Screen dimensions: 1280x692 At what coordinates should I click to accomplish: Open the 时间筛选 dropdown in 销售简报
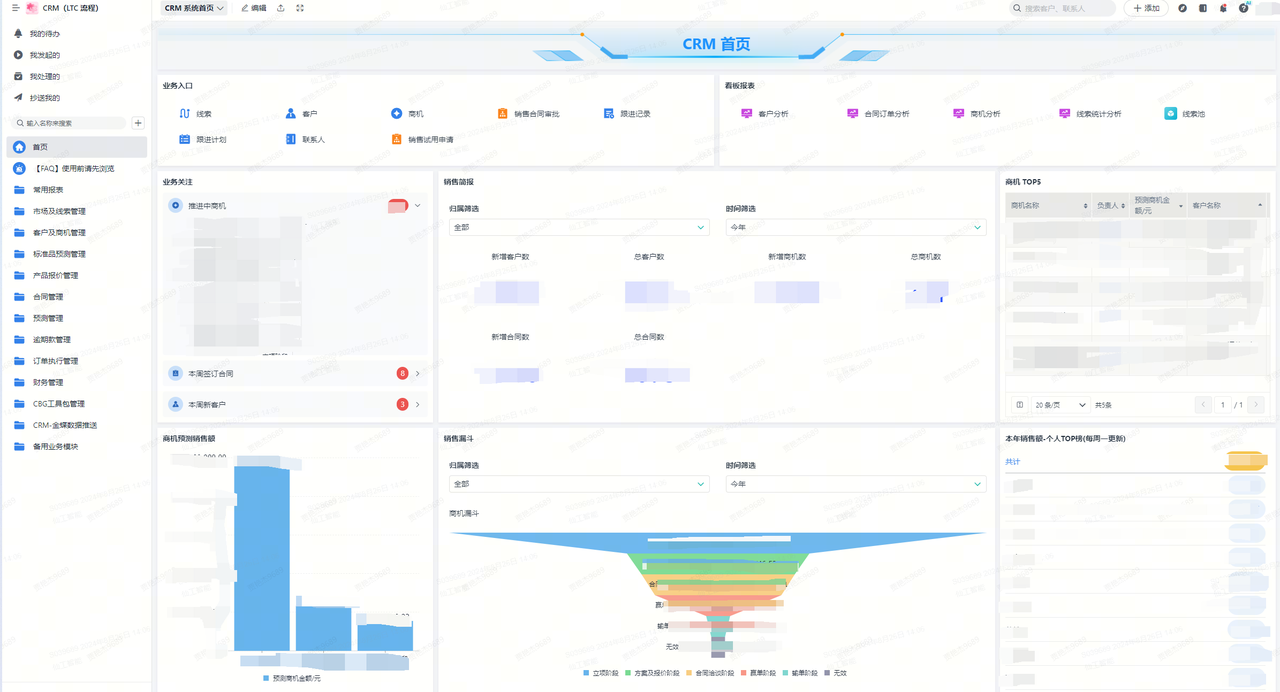(x=855, y=228)
